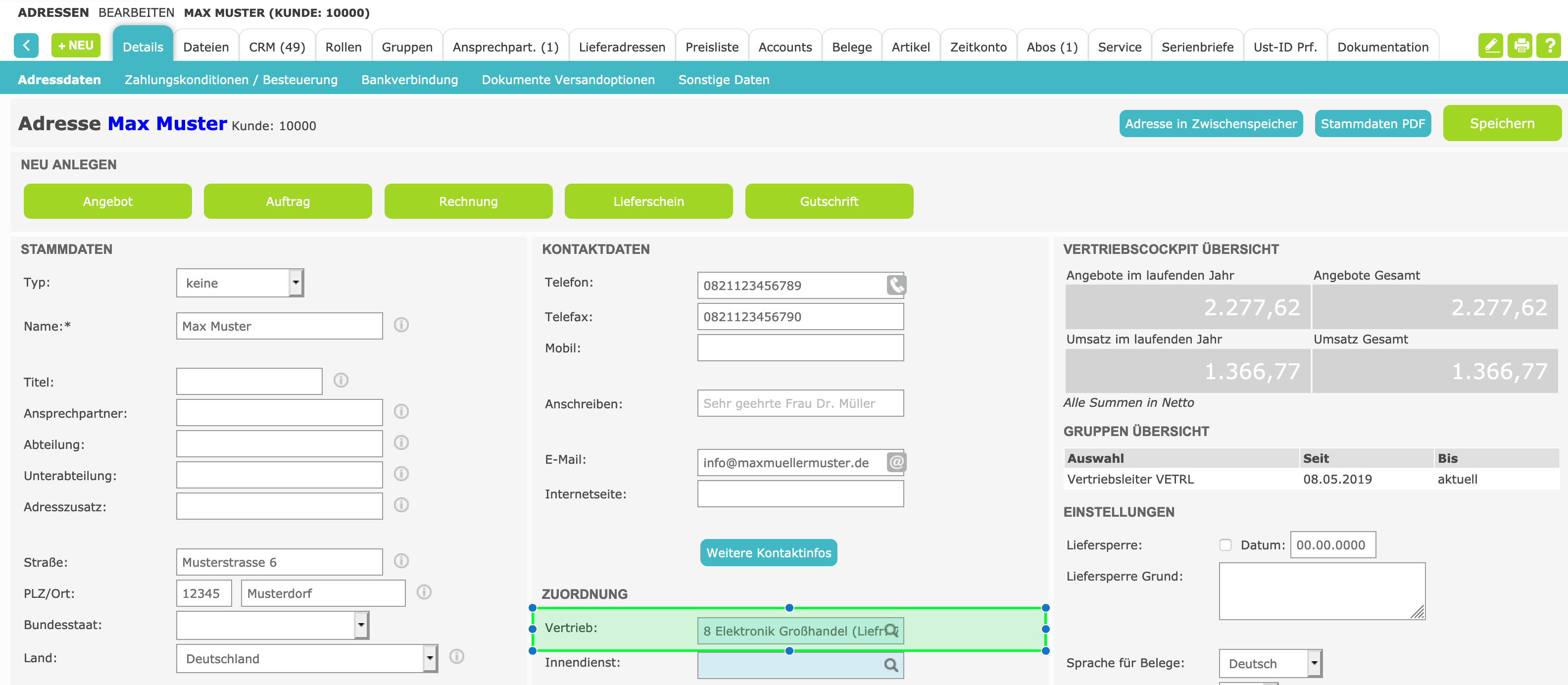Click the @ email icon beside E-Mail

896,462
